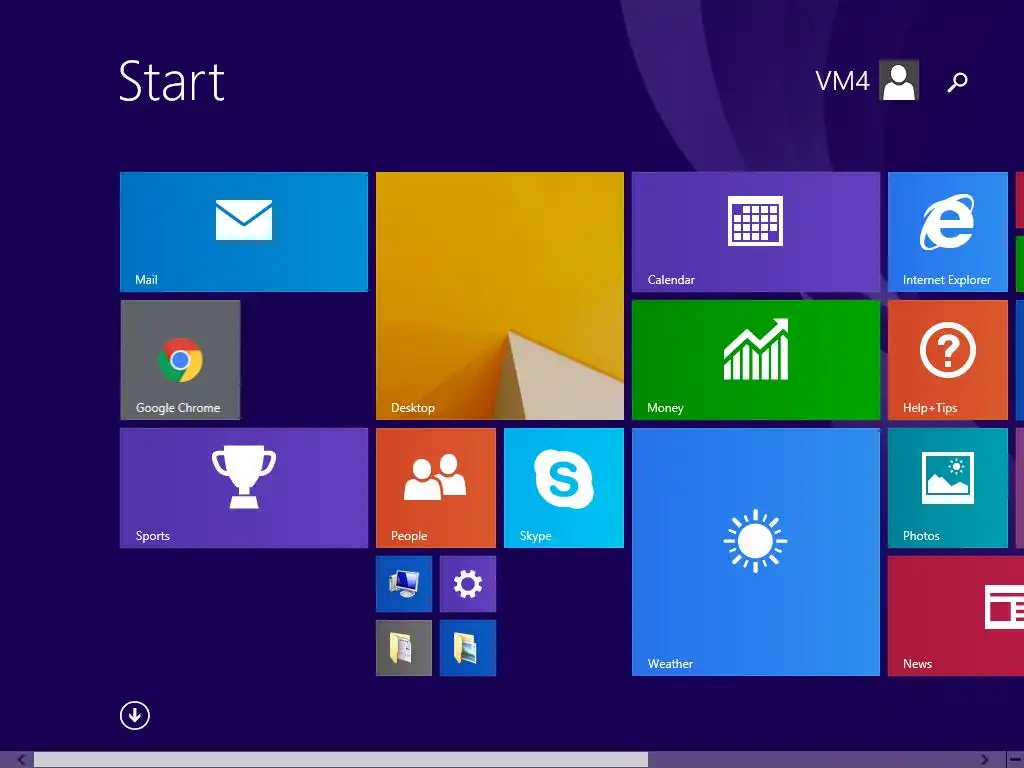
Task: Click the scrollbar left arrow
Action: click(x=21, y=760)
